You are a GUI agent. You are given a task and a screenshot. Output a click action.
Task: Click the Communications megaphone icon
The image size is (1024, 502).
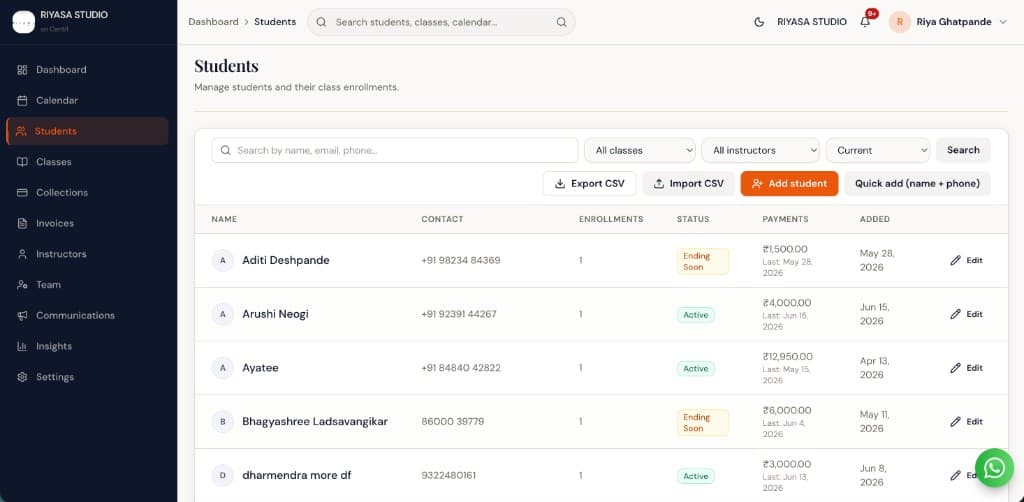coord(22,315)
